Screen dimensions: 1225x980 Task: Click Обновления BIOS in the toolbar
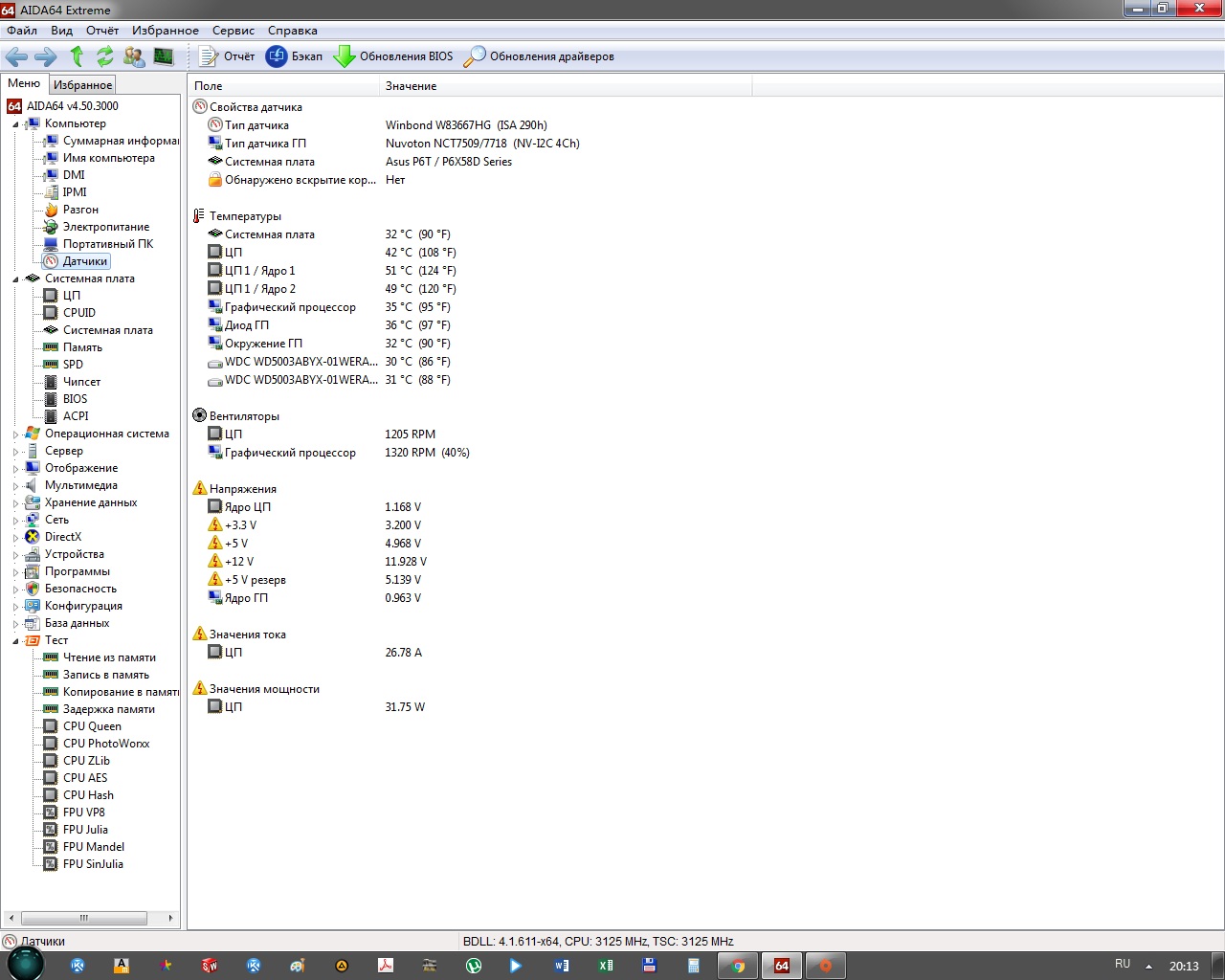click(x=392, y=56)
